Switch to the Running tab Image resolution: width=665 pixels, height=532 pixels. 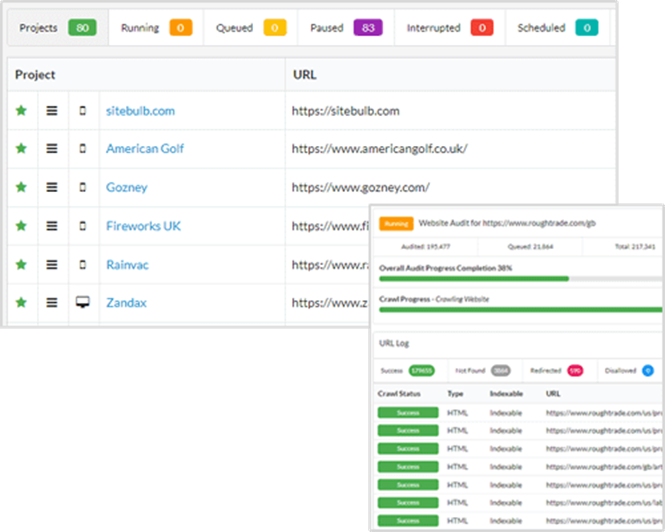[156, 28]
